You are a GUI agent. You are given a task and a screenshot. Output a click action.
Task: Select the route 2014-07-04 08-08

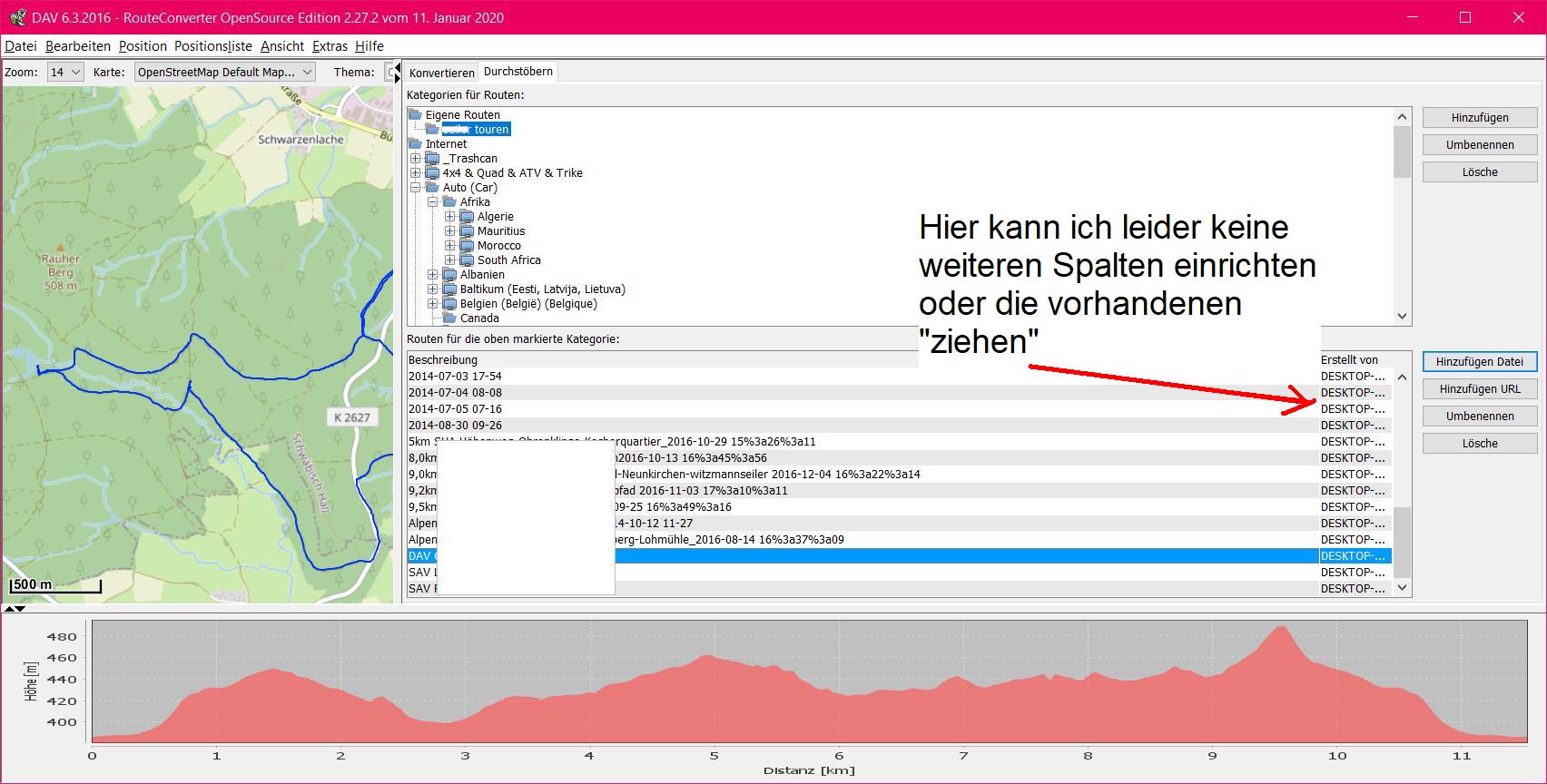(455, 393)
